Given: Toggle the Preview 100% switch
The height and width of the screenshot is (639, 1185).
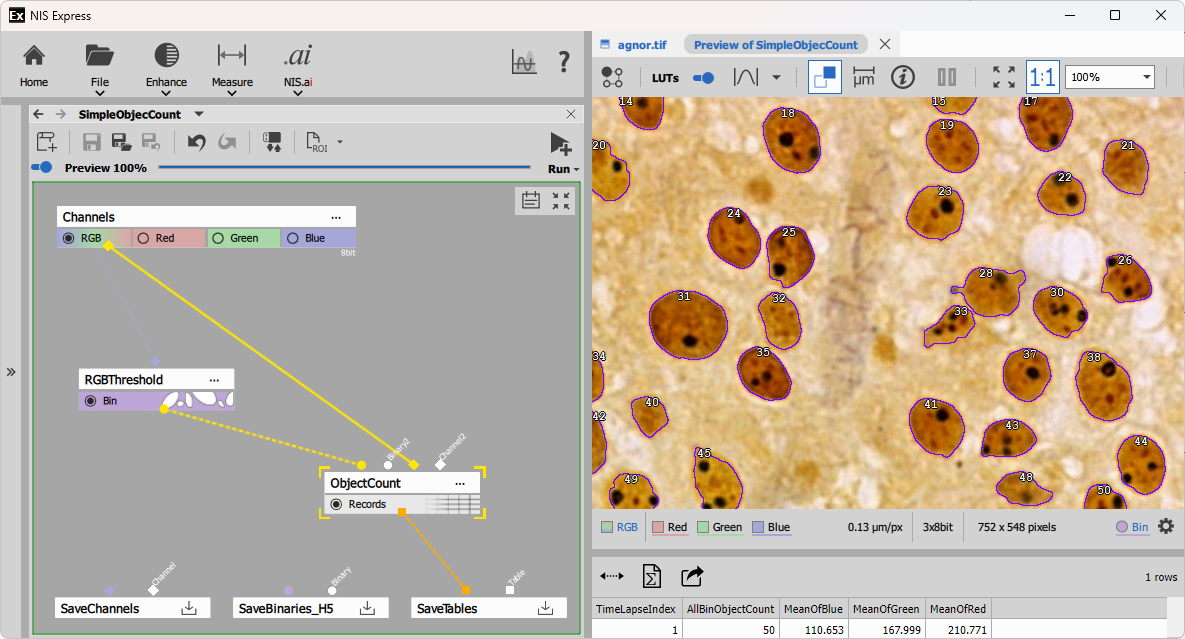Looking at the screenshot, I should (x=42, y=168).
